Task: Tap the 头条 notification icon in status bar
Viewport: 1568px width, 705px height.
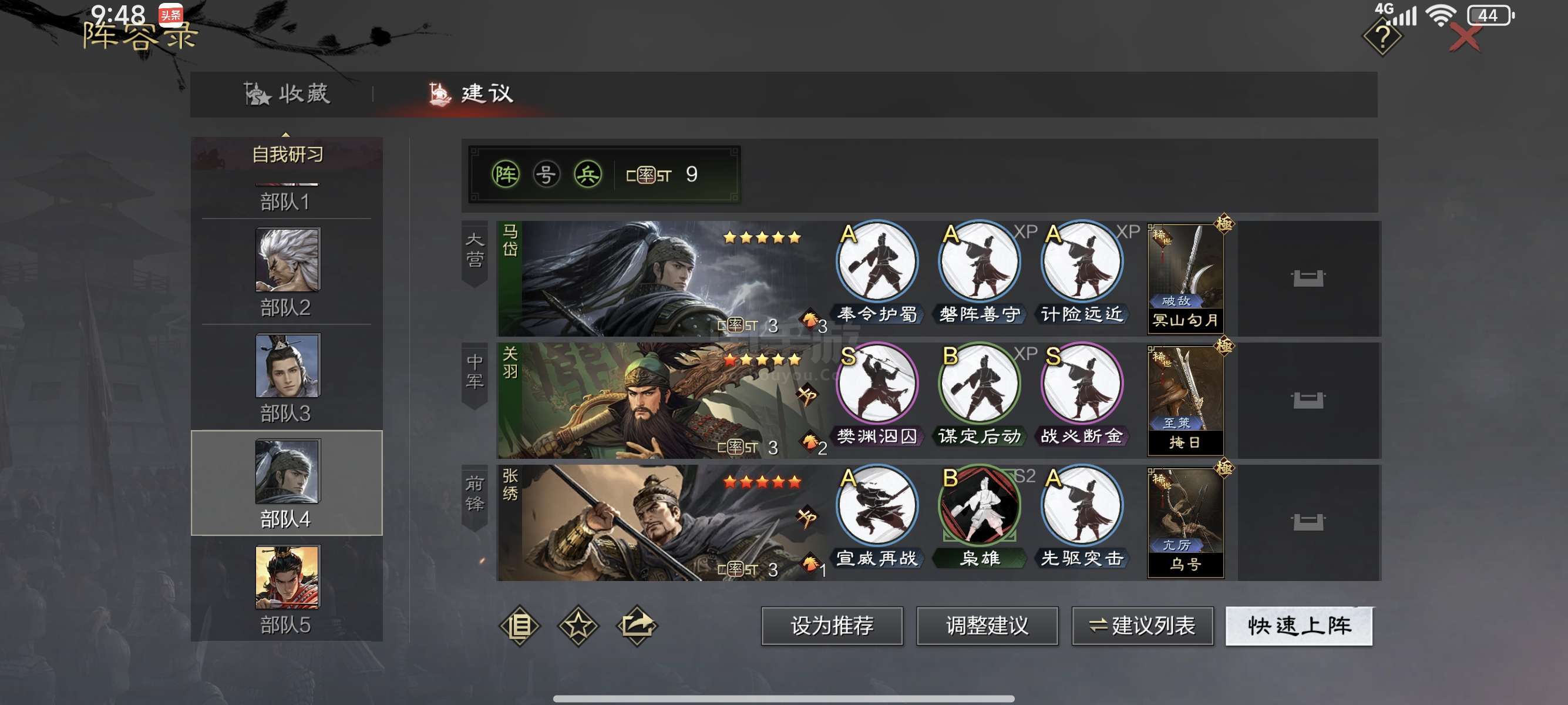Action: click(x=170, y=15)
